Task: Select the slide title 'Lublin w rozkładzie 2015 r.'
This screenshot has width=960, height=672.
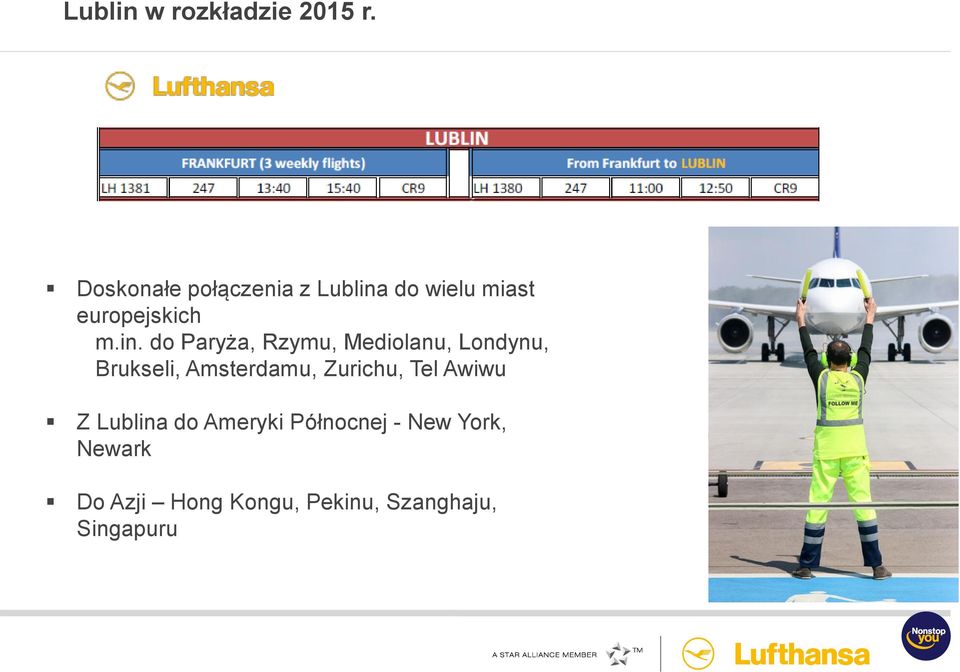Action: (220, 12)
